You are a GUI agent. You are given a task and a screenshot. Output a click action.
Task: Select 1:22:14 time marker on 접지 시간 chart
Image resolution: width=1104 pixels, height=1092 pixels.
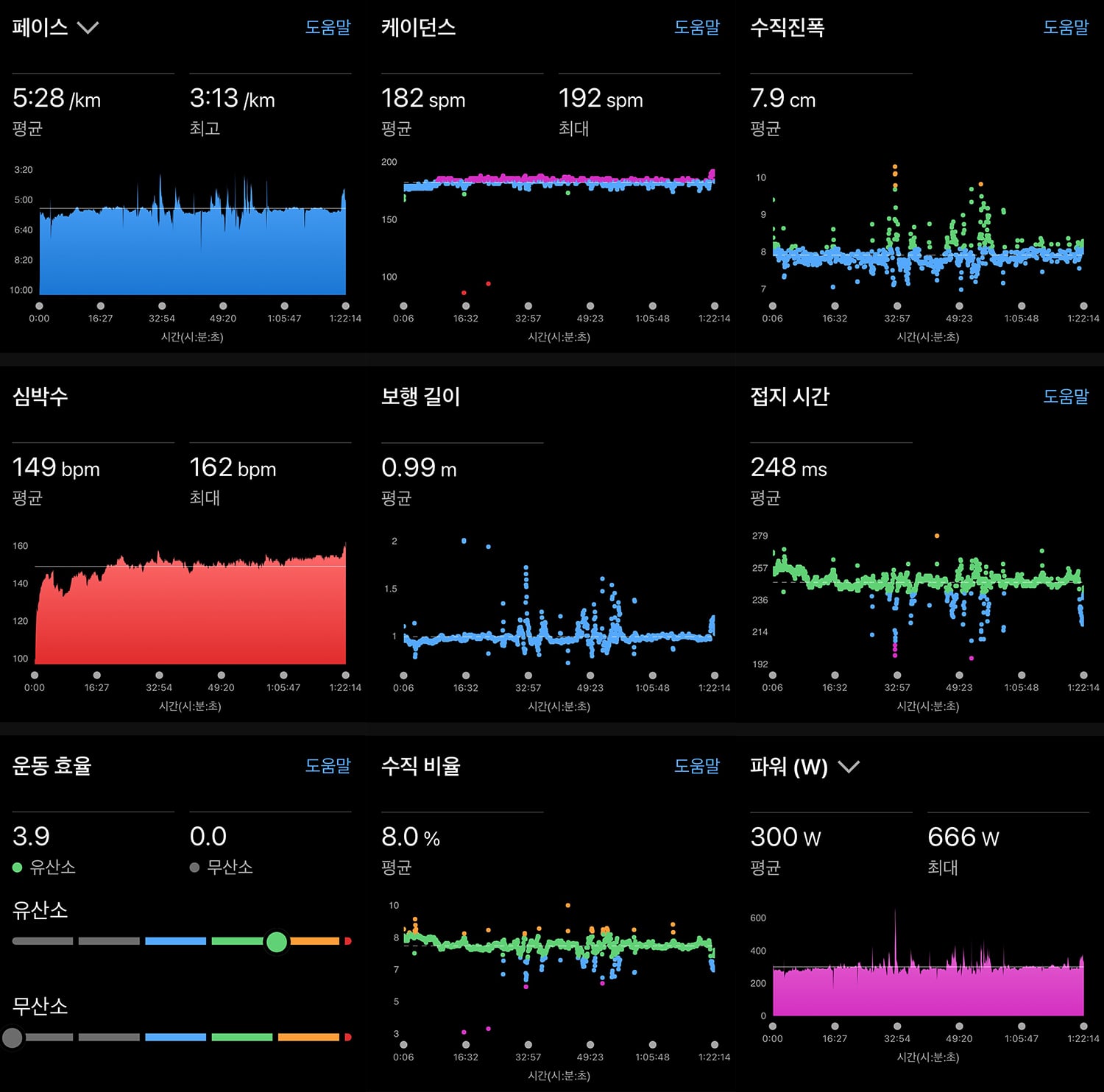click(x=1083, y=676)
